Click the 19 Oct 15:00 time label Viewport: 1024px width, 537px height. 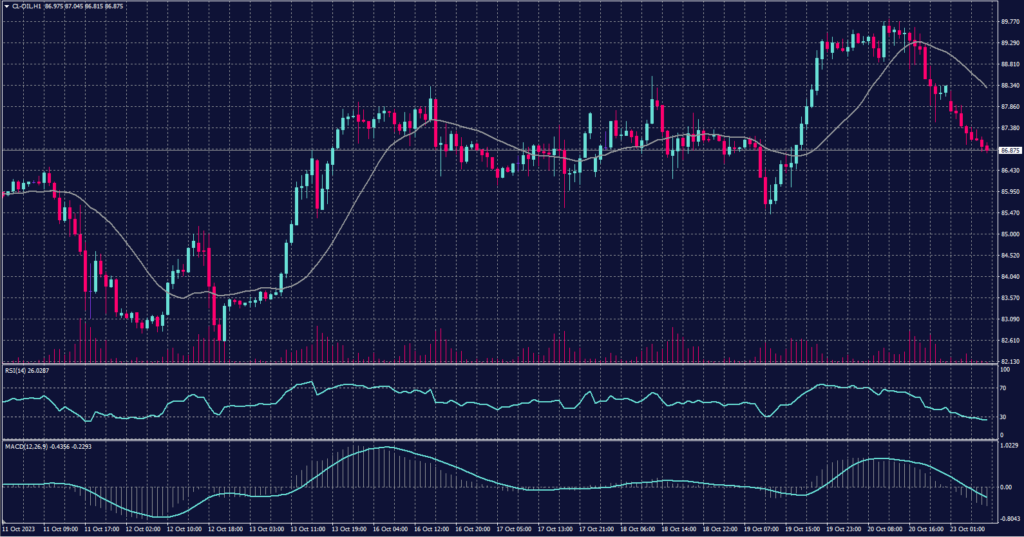803,527
